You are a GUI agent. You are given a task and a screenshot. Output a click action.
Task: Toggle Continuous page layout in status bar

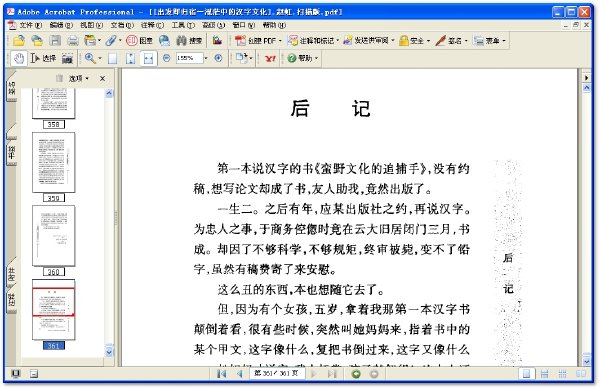[x=544, y=374]
